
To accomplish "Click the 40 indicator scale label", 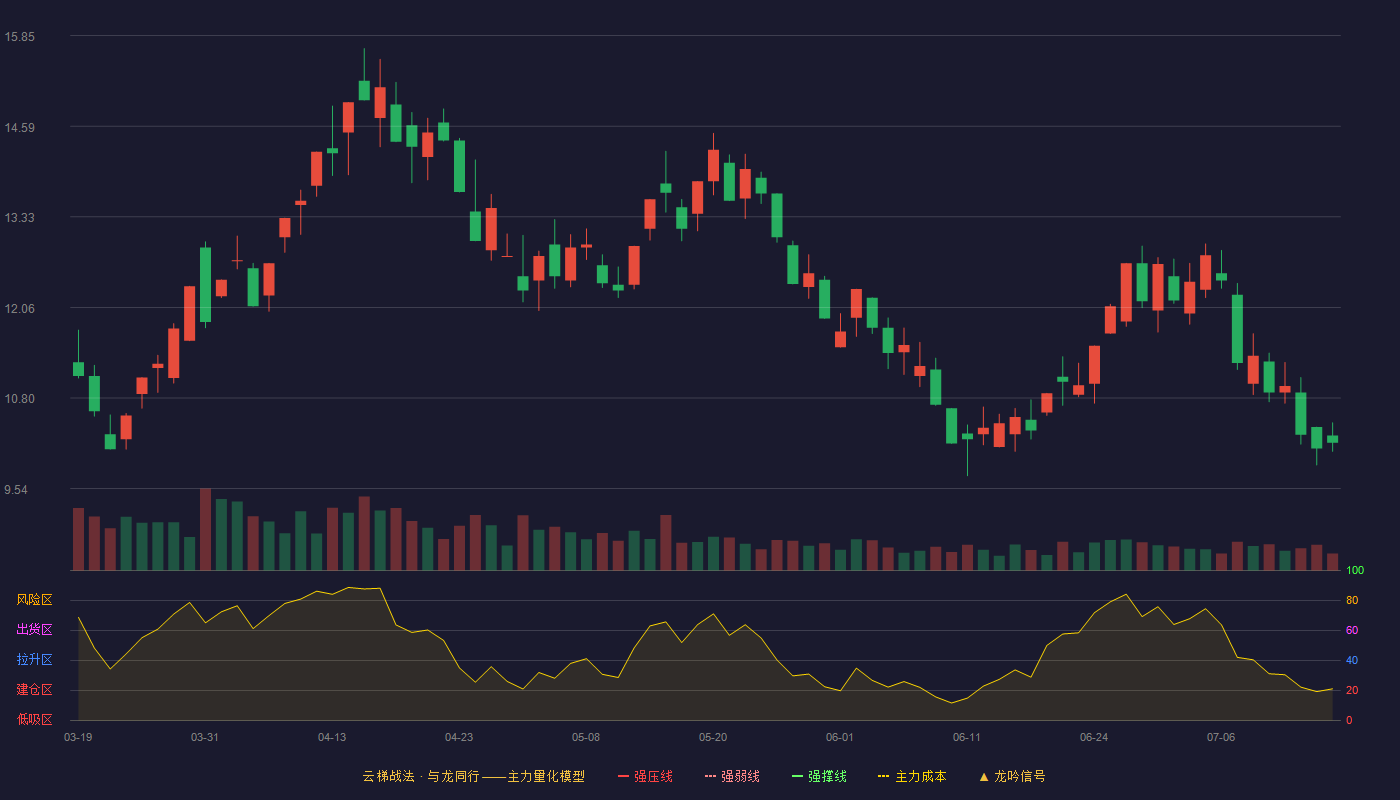I will point(1352,660).
